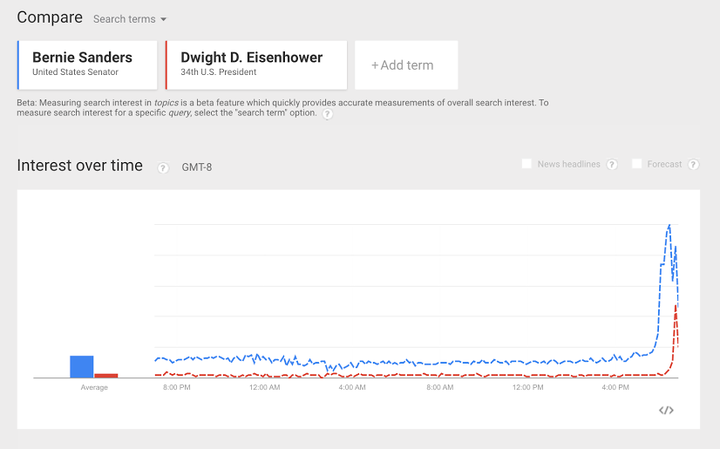This screenshot has height=449, width=720.
Task: Click the Add term button
Action: click(x=406, y=65)
